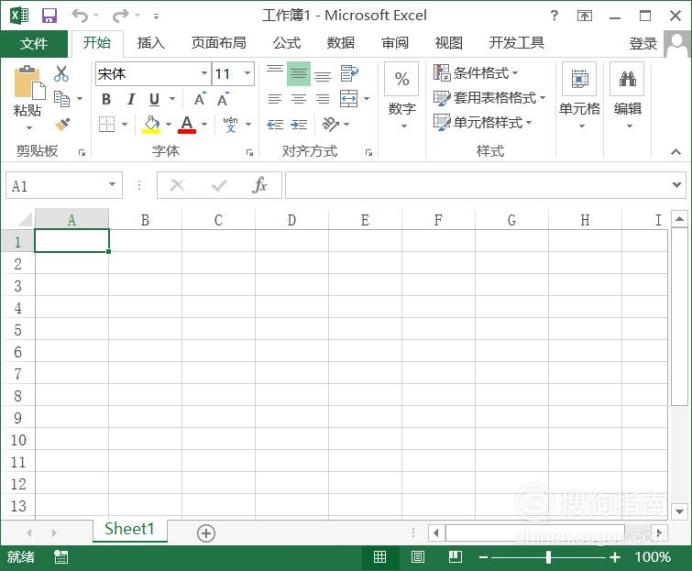
Task: Open the font name dropdown
Action: (204, 73)
